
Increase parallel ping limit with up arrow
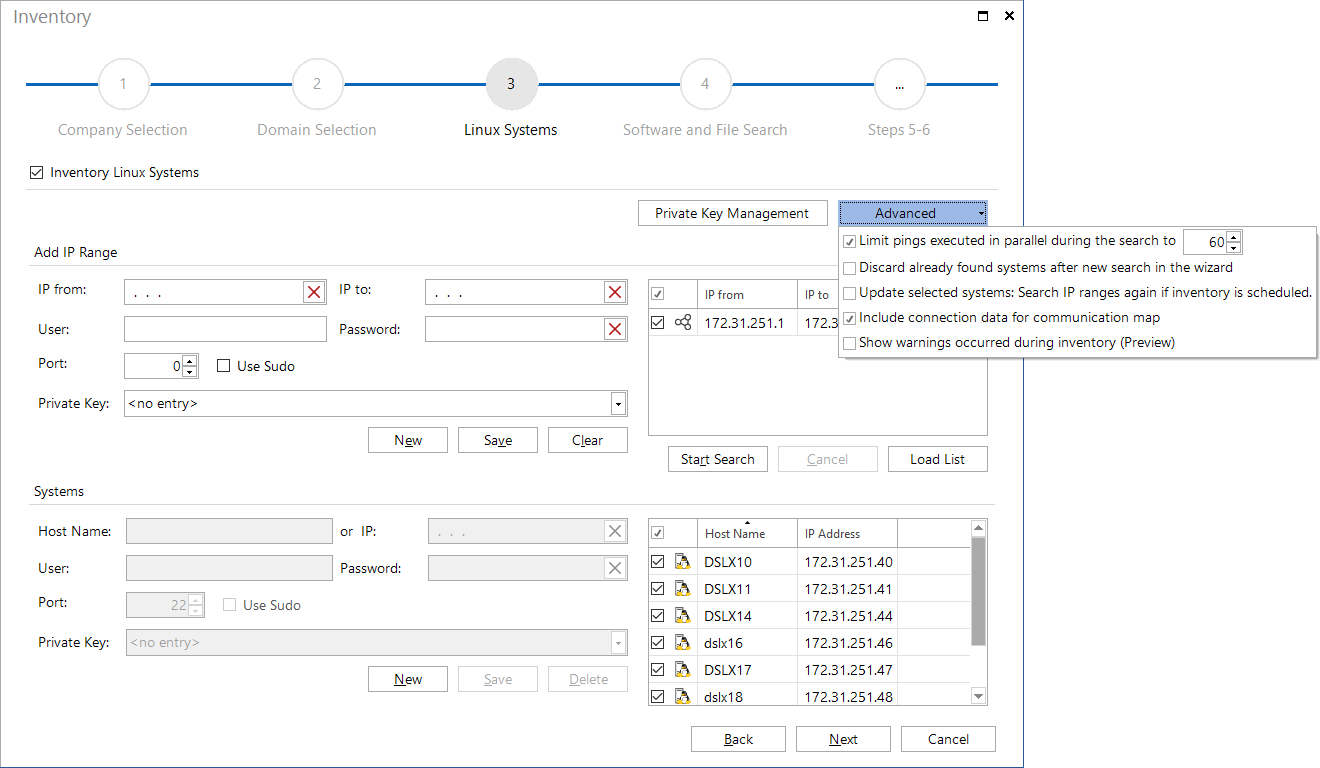tap(1234, 237)
